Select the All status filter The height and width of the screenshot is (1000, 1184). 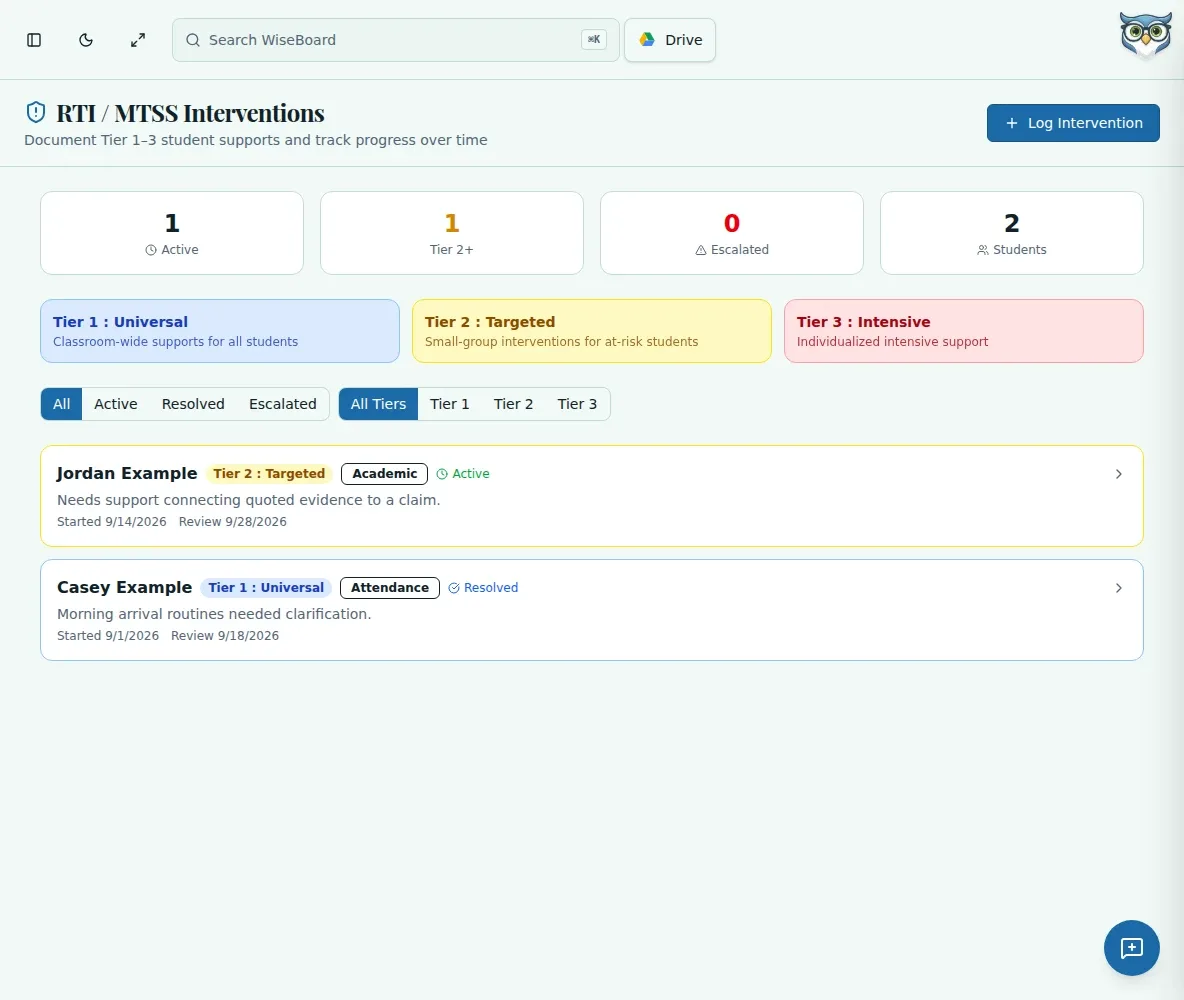[x=62, y=404]
